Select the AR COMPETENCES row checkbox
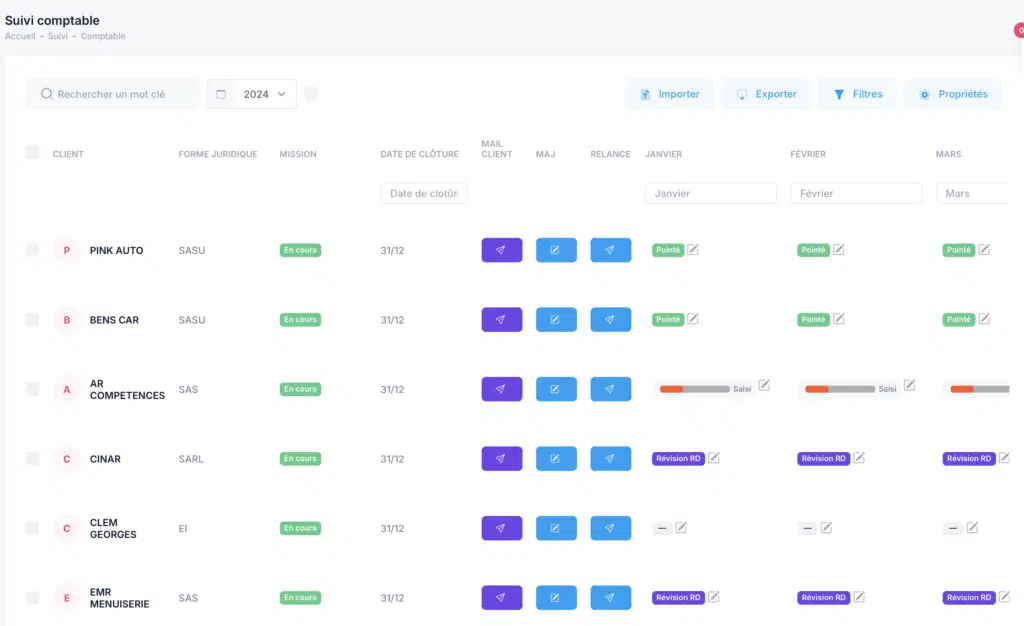Viewport: 1024px width, 626px height. click(32, 389)
